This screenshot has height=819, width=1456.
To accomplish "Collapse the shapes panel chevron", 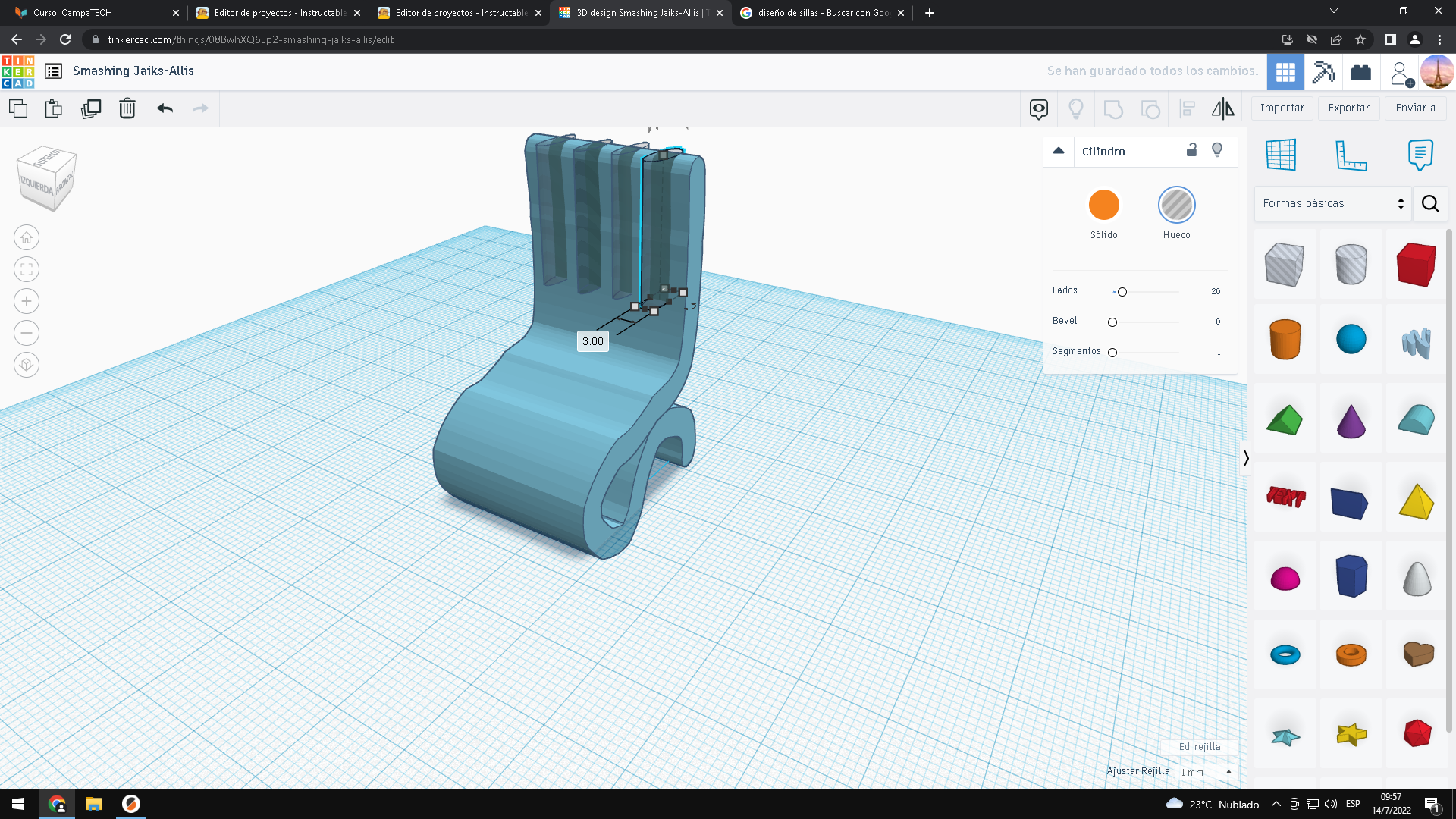I will pos(1245,458).
